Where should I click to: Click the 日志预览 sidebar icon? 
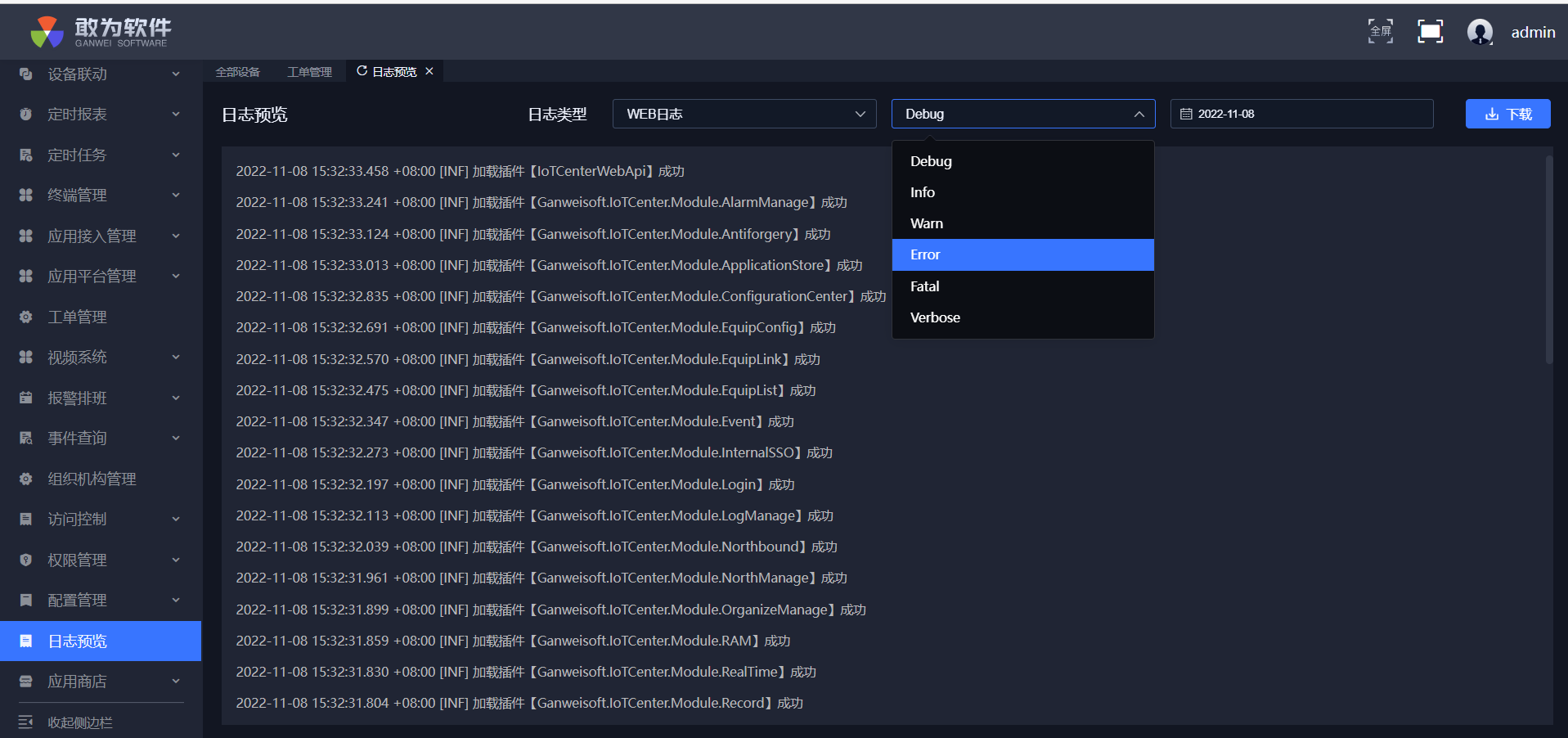pos(25,641)
